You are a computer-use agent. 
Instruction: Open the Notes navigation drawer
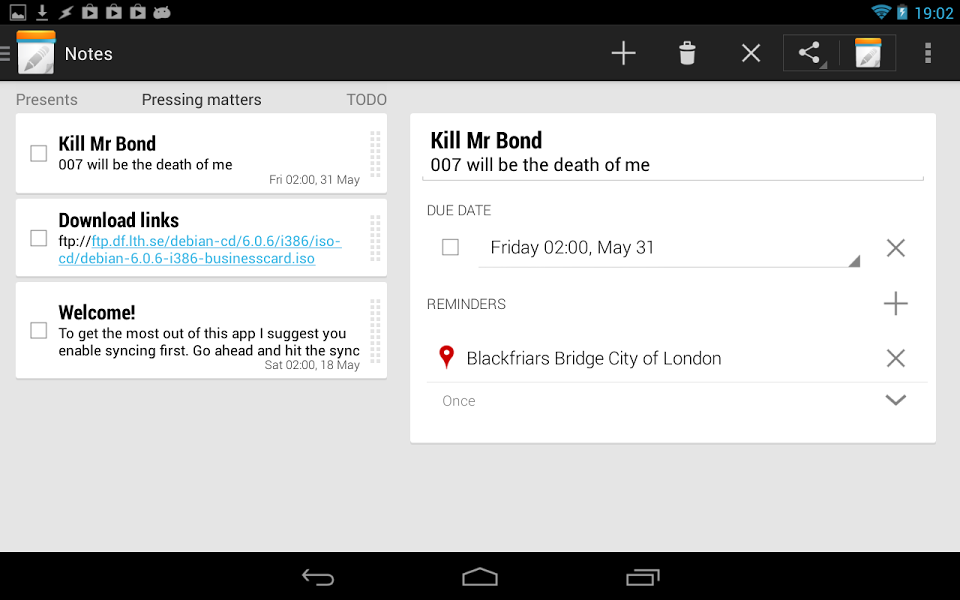[28, 54]
